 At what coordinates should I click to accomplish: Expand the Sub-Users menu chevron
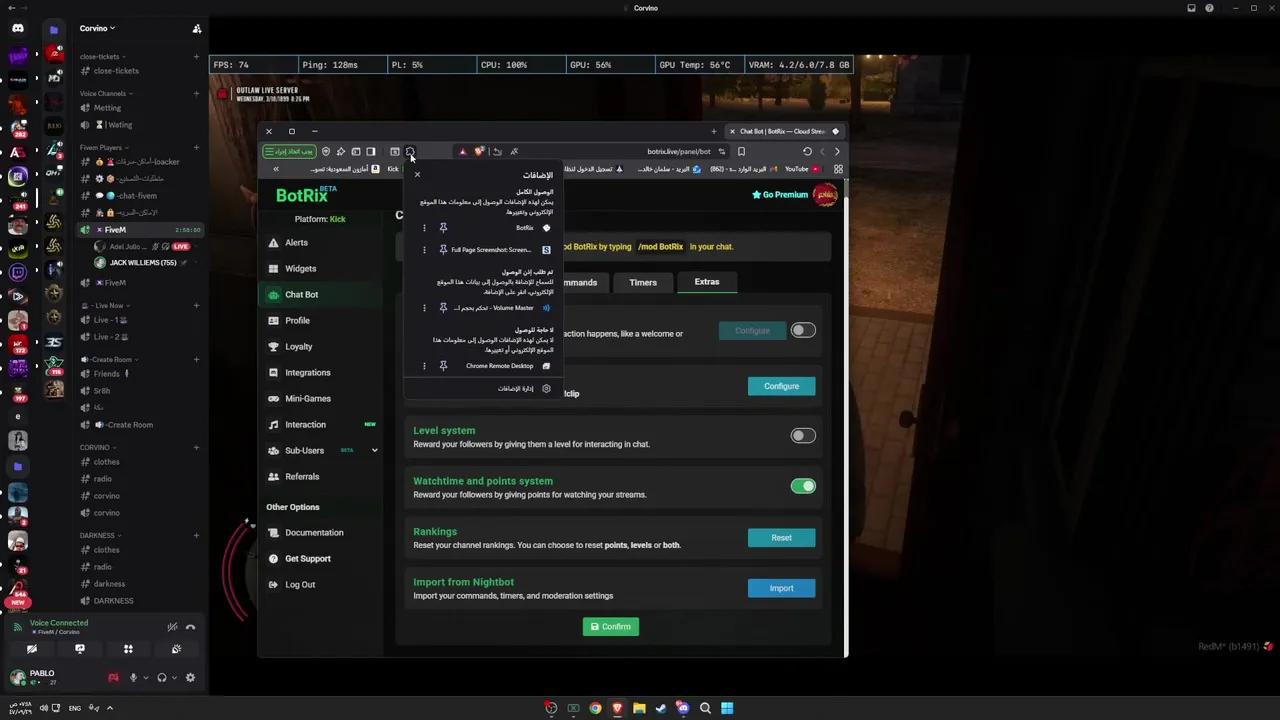(x=374, y=451)
